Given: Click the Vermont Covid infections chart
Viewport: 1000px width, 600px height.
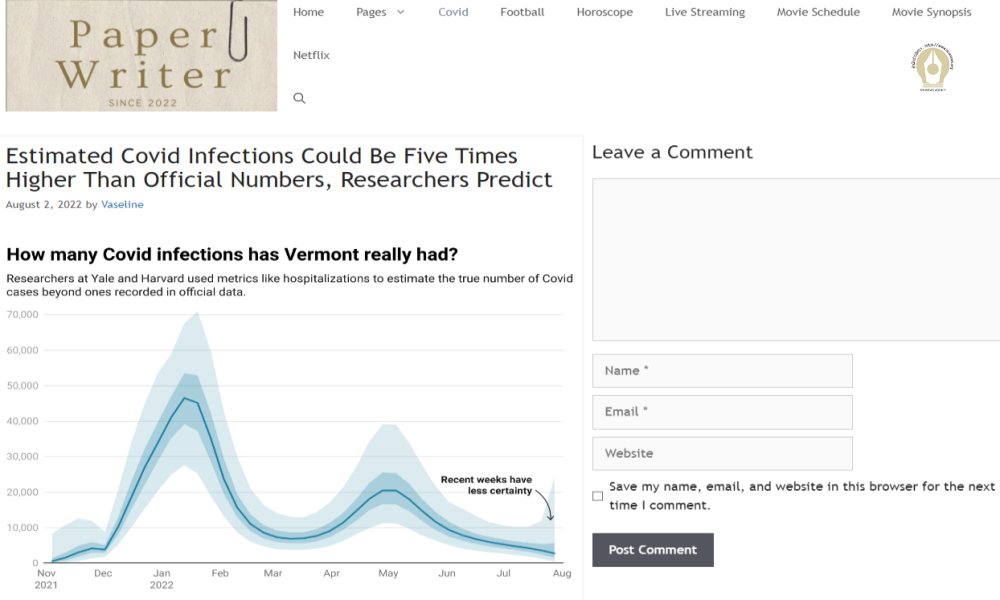Looking at the screenshot, I should [290, 420].
